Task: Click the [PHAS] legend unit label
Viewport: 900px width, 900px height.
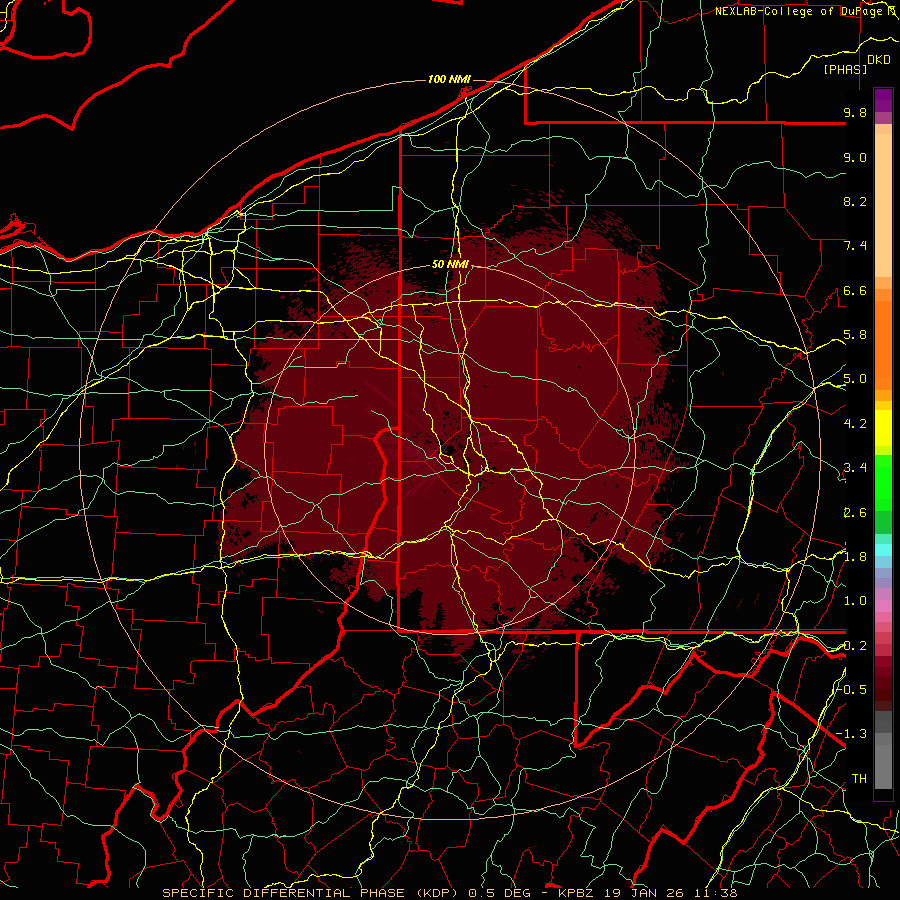Action: [845, 70]
